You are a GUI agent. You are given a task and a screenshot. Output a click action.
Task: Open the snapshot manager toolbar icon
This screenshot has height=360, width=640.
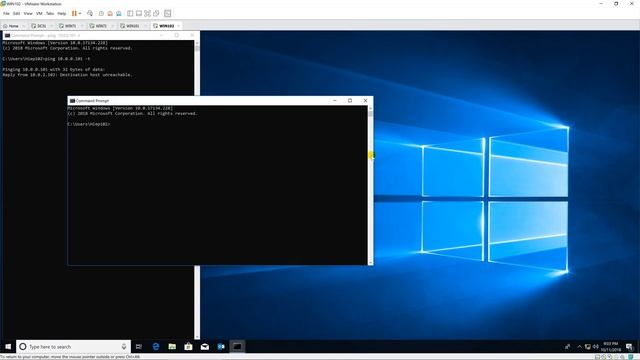(119, 13)
